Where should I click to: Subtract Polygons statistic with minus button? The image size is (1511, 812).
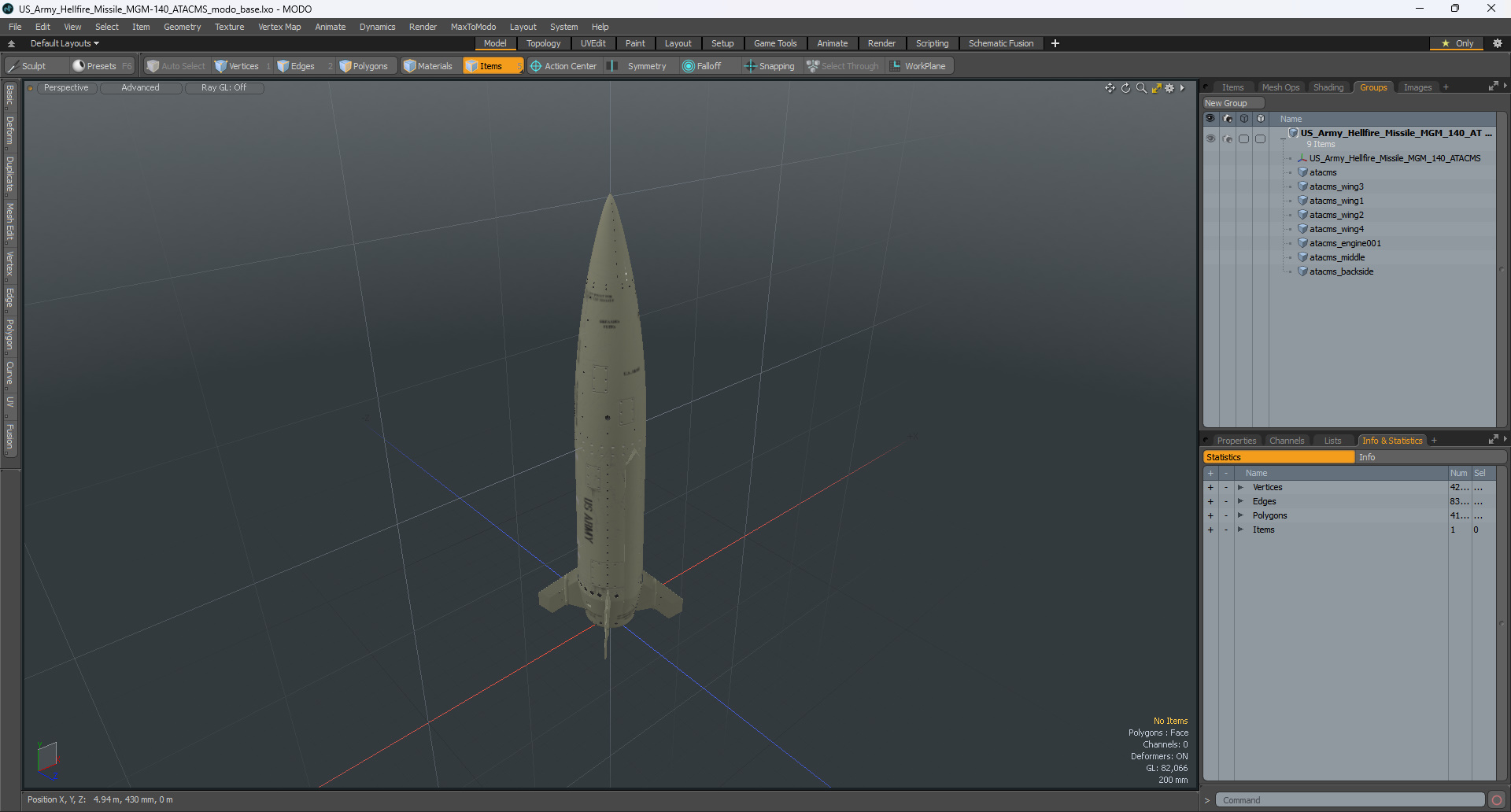click(1226, 516)
